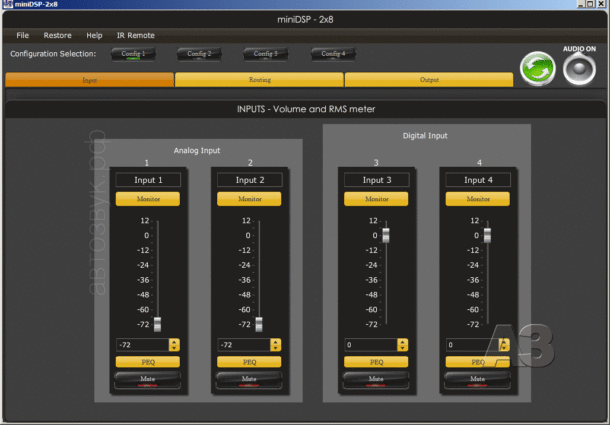The height and width of the screenshot is (425, 610).
Task: Click the Input 3 name field
Action: pos(377,180)
